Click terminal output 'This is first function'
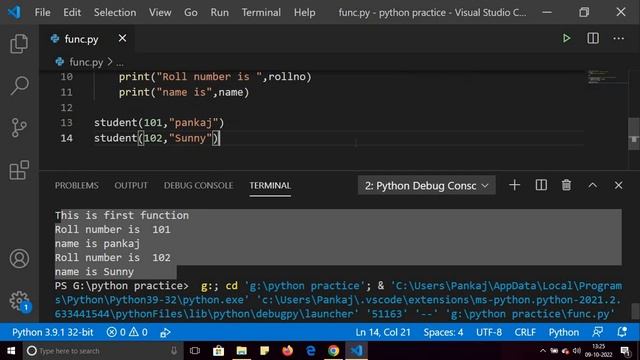This screenshot has width=640, height=360. 122,215
